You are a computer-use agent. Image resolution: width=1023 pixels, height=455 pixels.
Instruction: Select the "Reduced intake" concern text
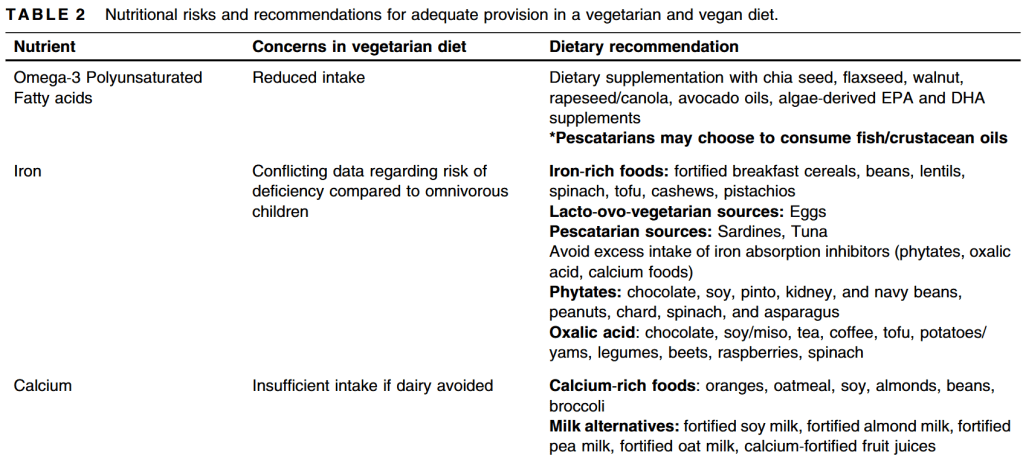coord(308,77)
